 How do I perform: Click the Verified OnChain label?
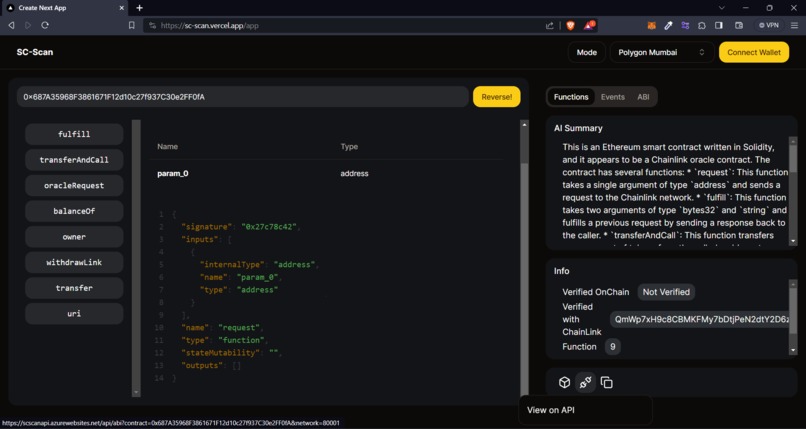click(x=595, y=292)
